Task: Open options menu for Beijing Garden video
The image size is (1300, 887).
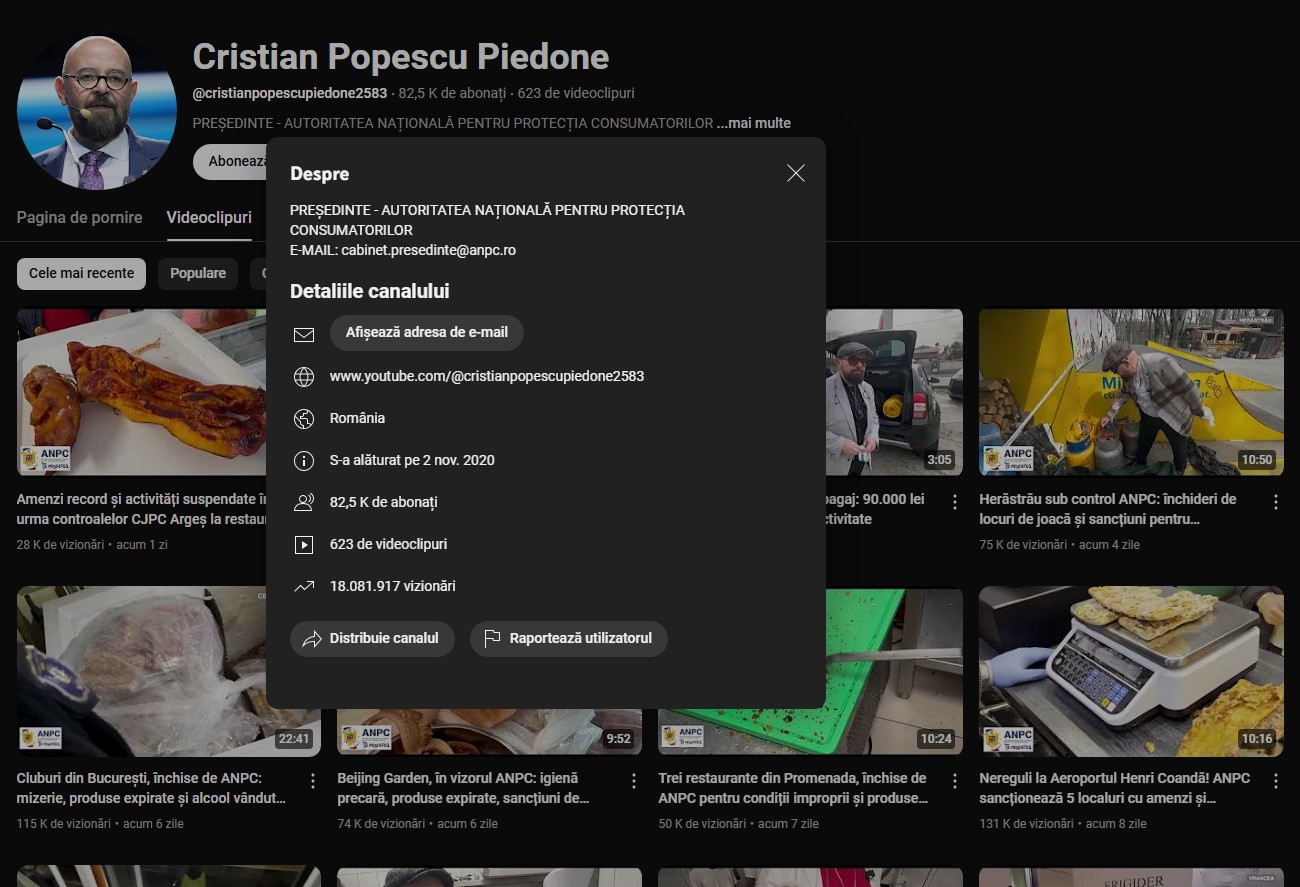Action: tap(633, 781)
